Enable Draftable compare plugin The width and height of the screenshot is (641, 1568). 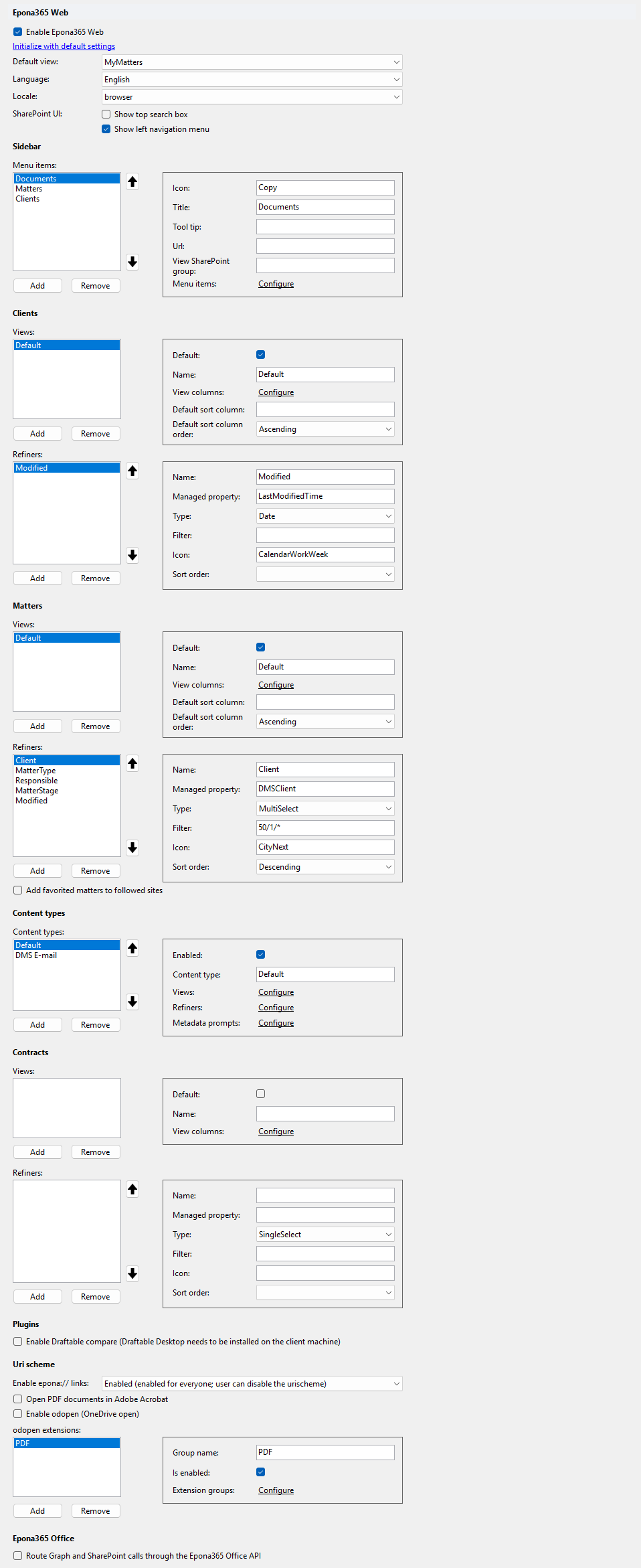(x=17, y=1342)
